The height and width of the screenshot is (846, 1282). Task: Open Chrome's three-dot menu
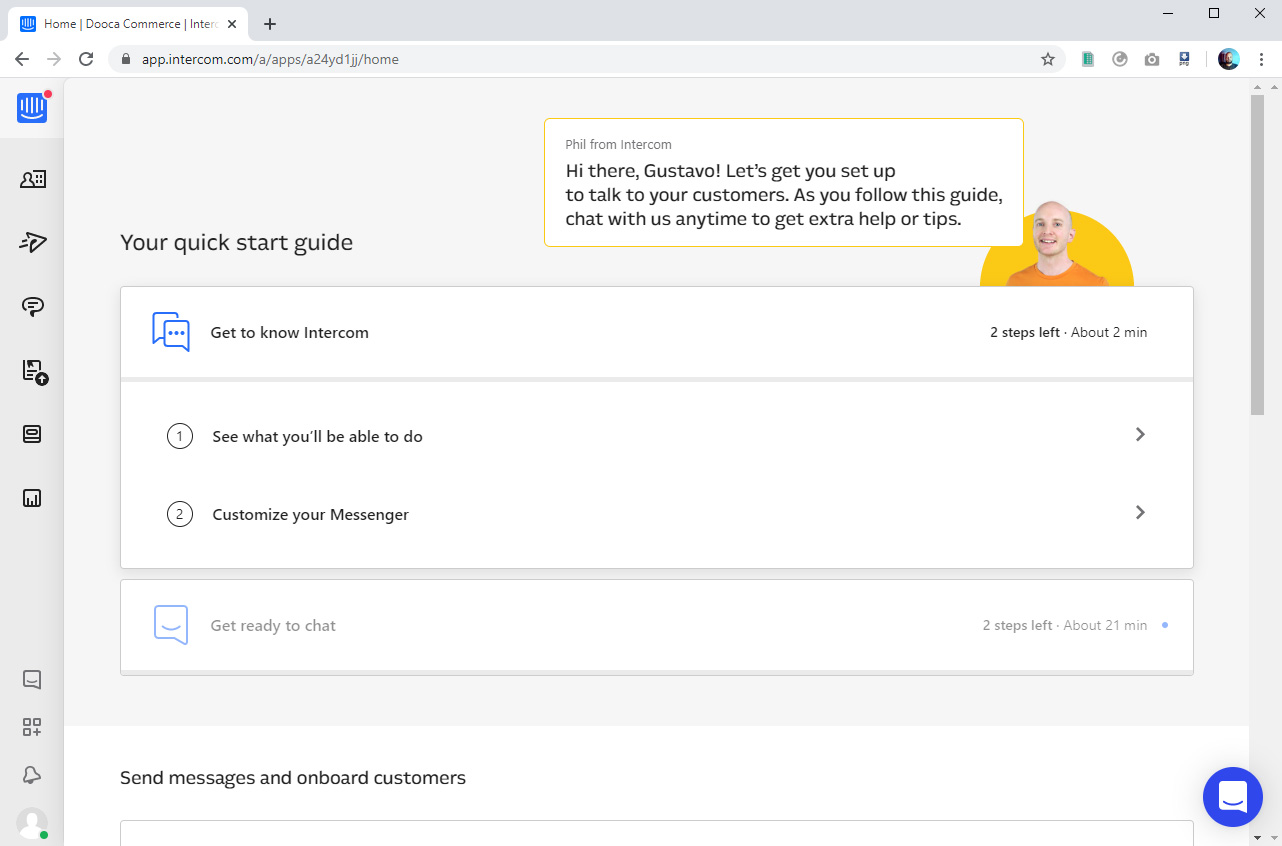tap(1262, 59)
